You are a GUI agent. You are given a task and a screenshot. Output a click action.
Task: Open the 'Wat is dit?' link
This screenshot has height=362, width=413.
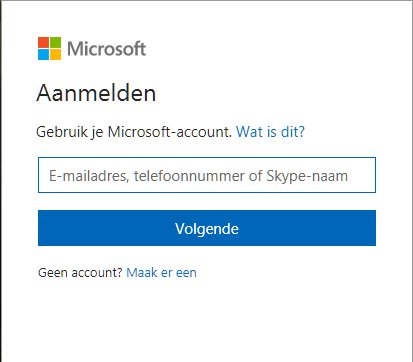(270, 132)
